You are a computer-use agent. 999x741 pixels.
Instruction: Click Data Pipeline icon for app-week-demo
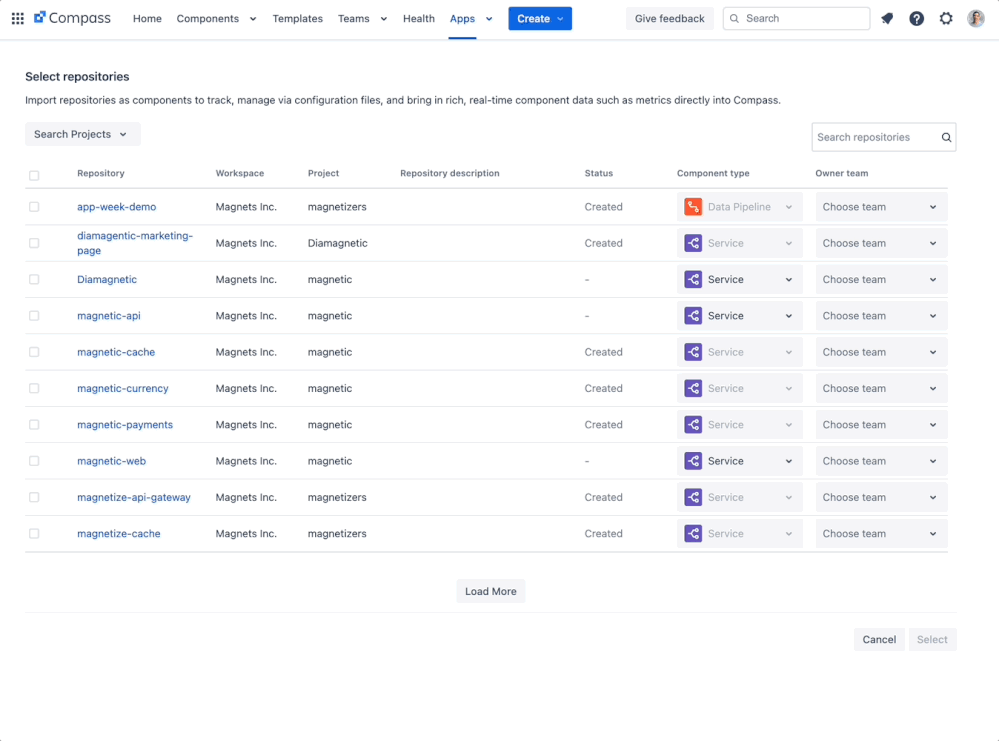tap(693, 206)
